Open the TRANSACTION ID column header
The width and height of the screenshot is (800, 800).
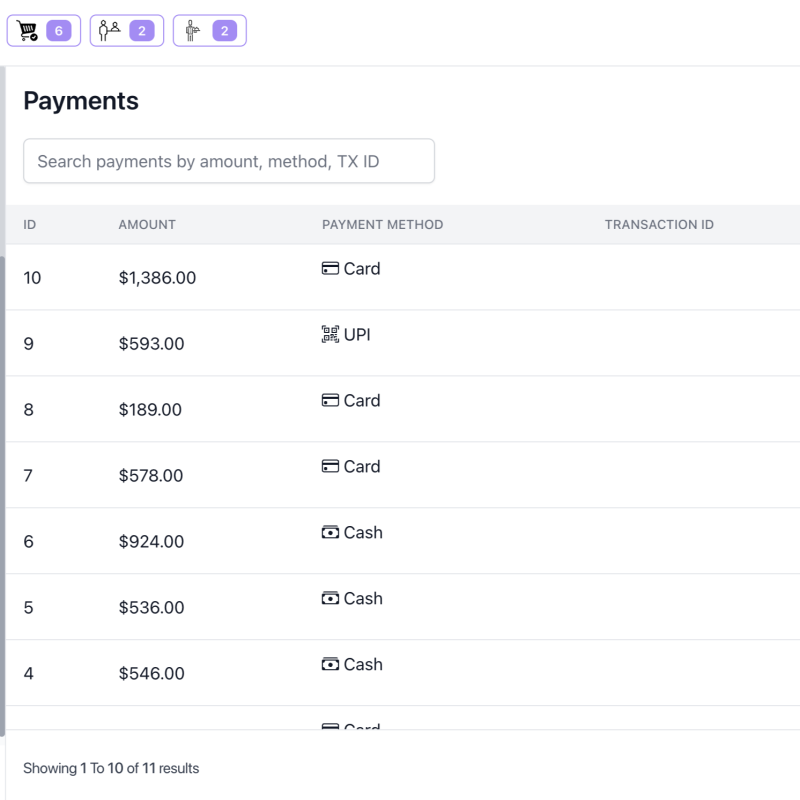point(660,224)
